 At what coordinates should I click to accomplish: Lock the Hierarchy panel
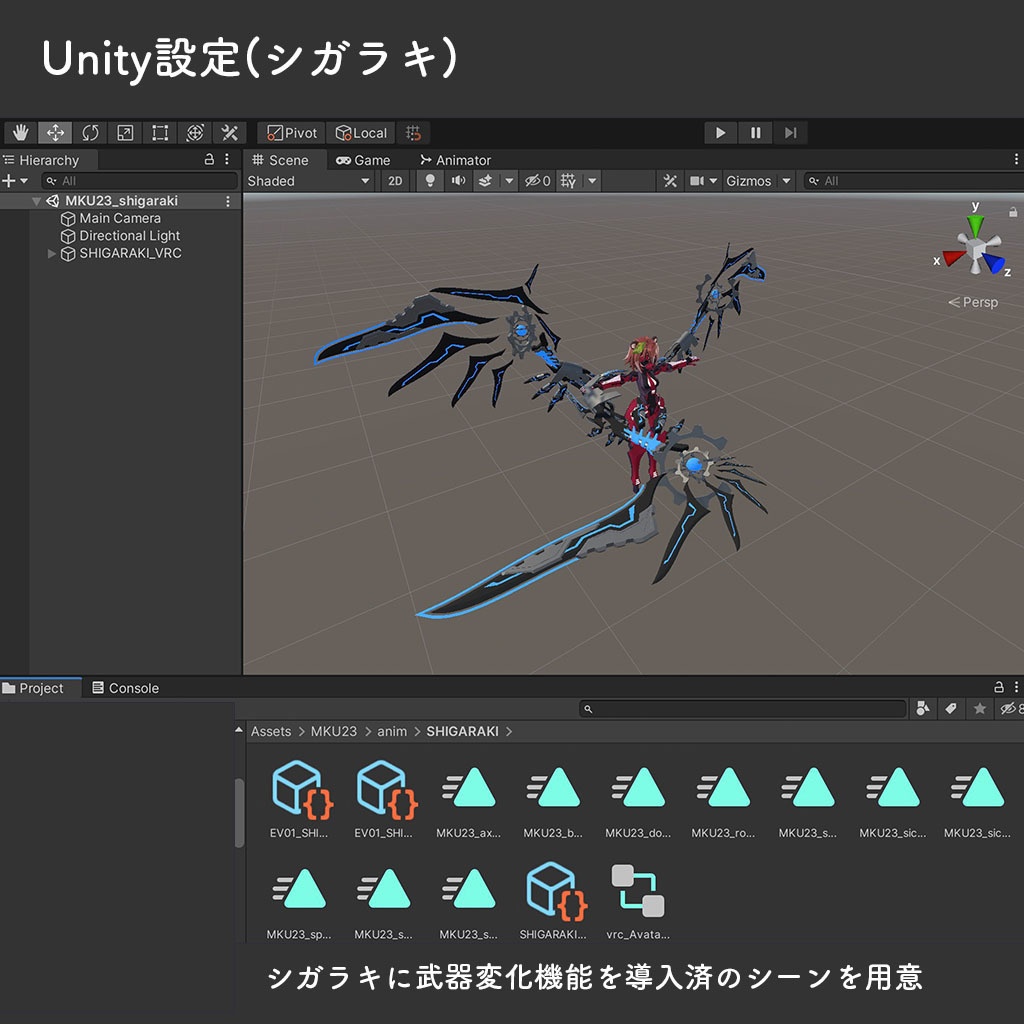(209, 159)
